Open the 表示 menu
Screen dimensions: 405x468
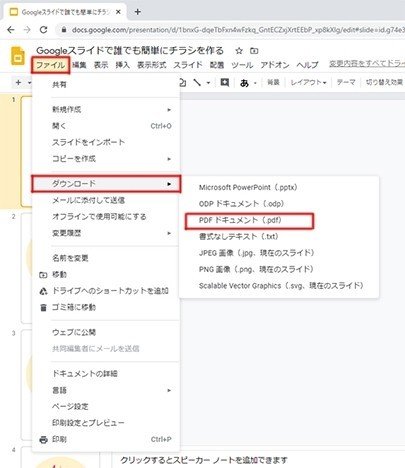pos(101,65)
